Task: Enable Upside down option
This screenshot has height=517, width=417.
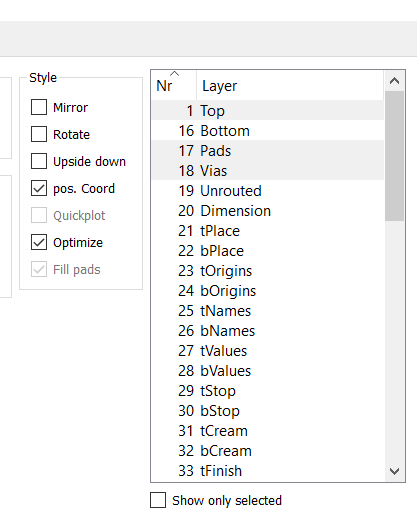Action: (x=39, y=161)
